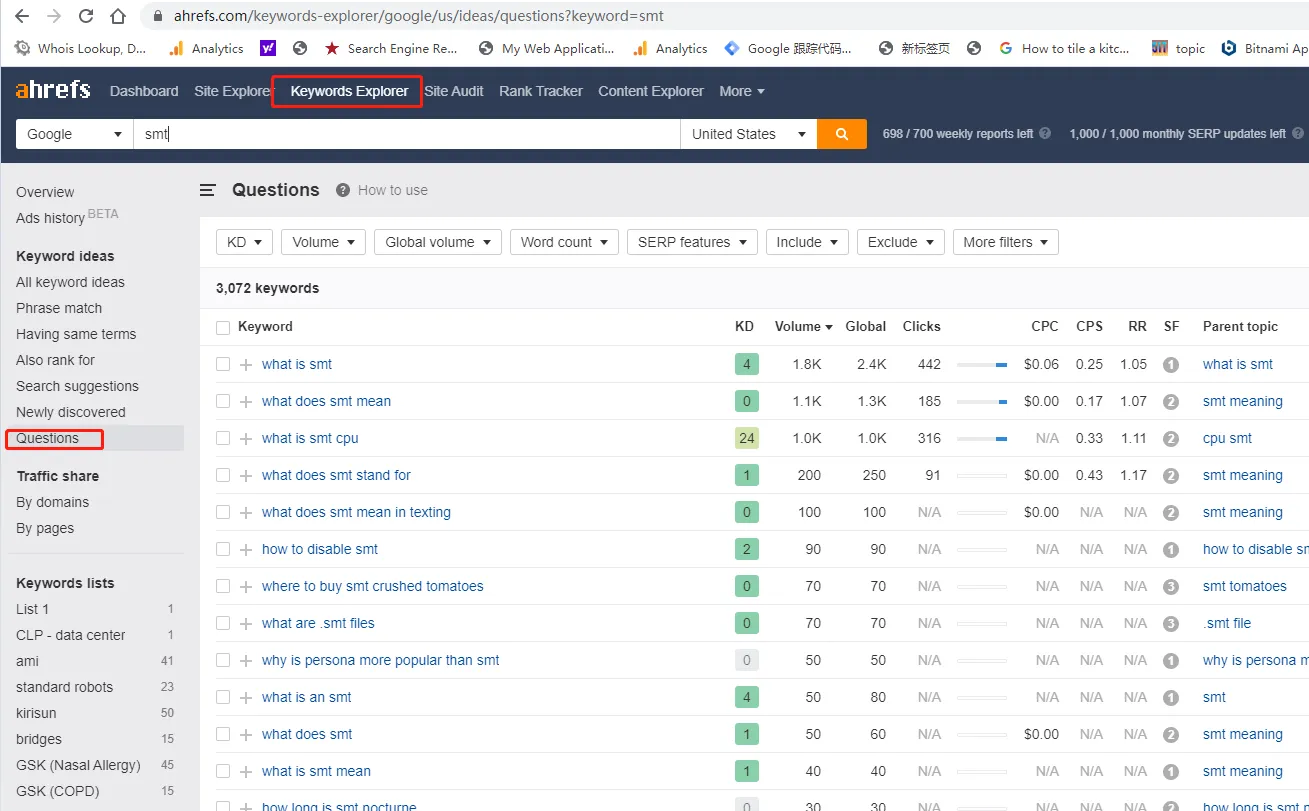Add 'what are .smt files' with plus icon
The image size is (1309, 811).
[x=246, y=623]
